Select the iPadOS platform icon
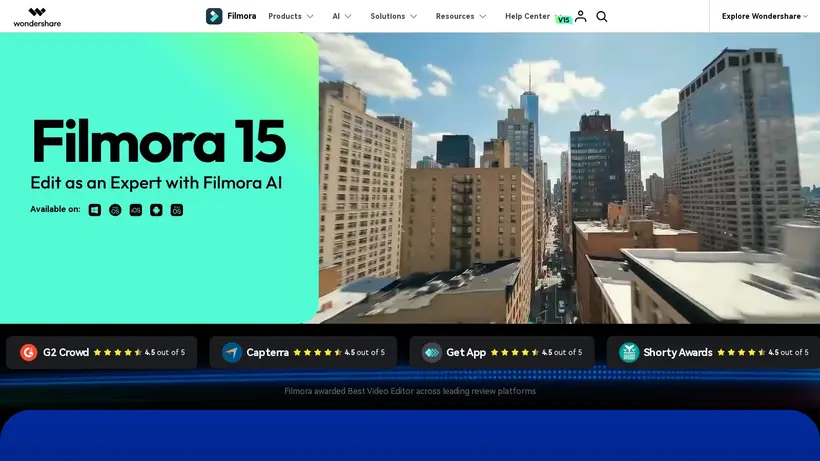The image size is (820, 461). point(177,210)
